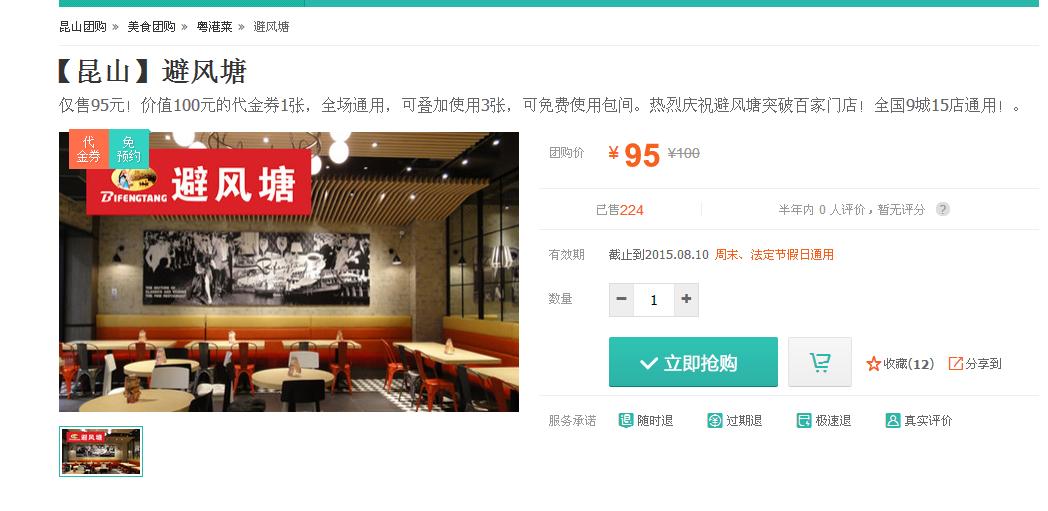This screenshot has height=511, width=1048.
Task: Click the quantity input field
Action: 654,300
